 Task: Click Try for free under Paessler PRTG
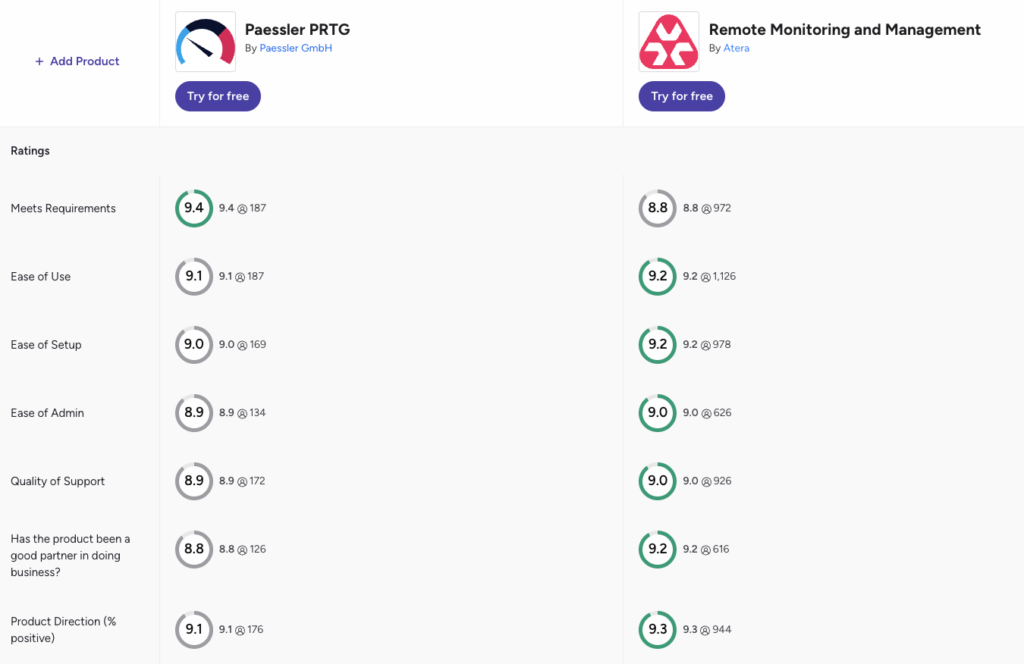(218, 96)
